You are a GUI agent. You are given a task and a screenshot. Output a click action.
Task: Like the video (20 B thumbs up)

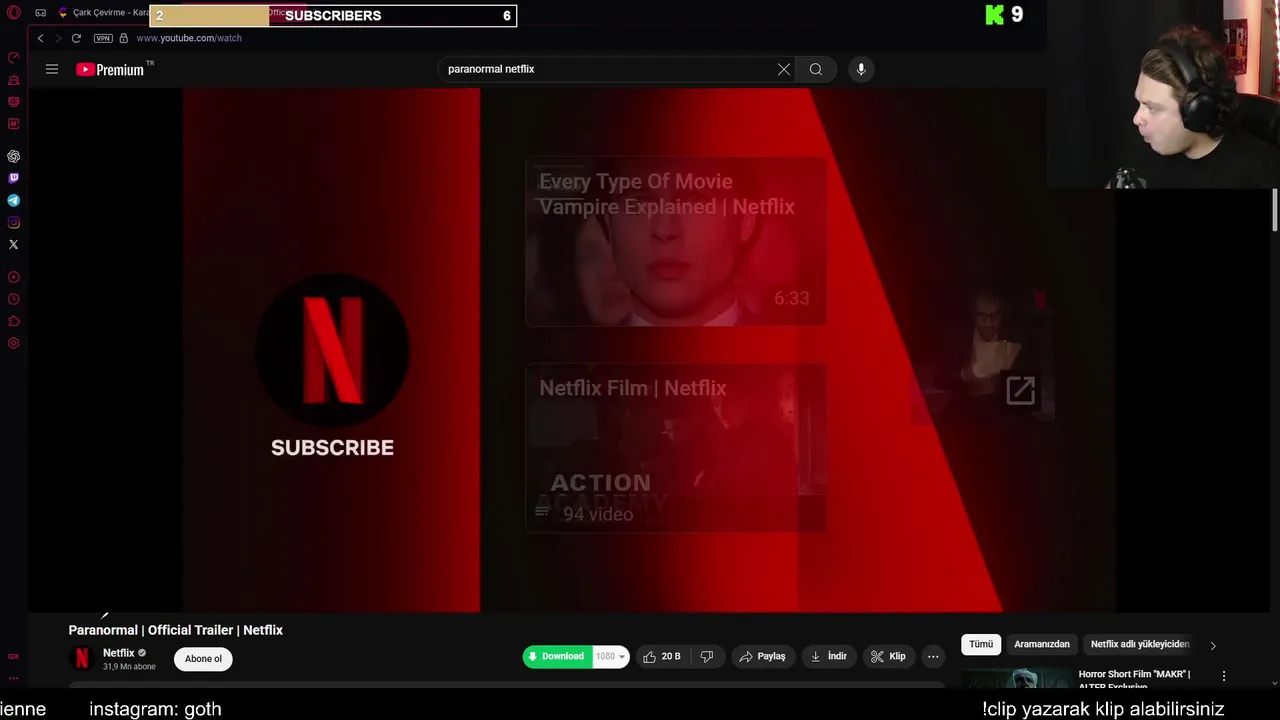pyautogui.click(x=662, y=656)
